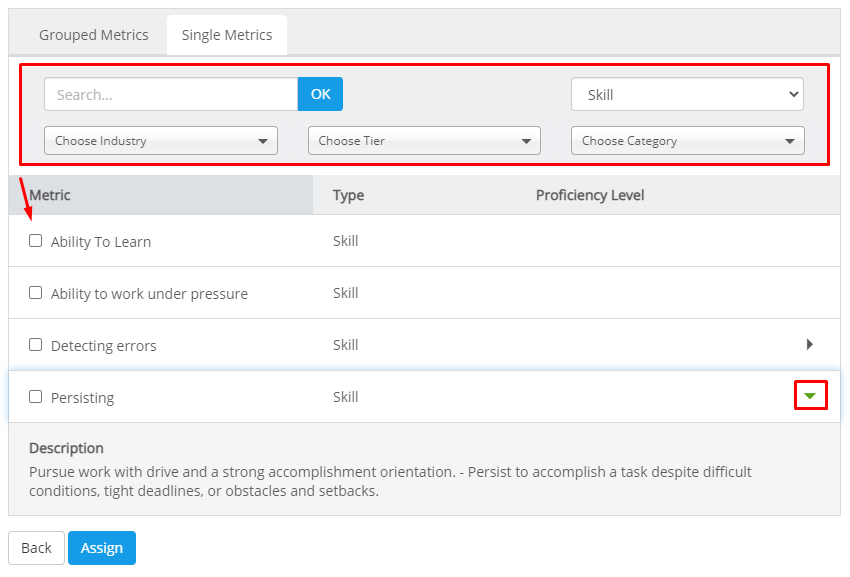Select the Detecting errors checkbox
The height and width of the screenshot is (577, 850).
point(36,345)
